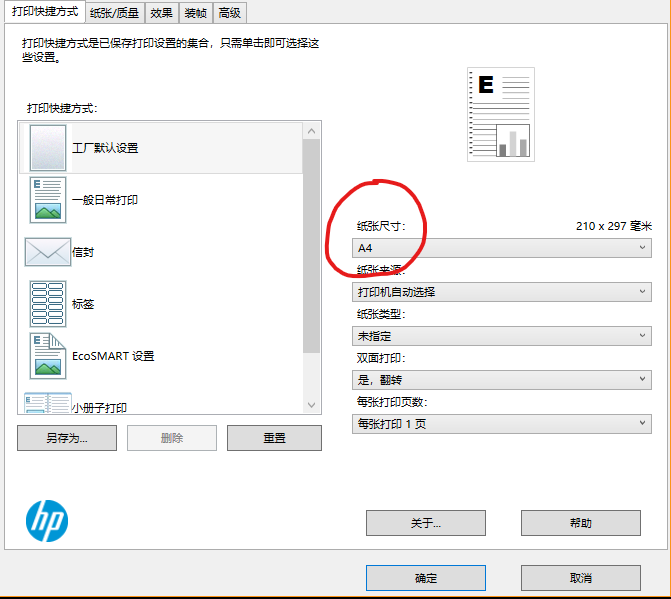Select the 工厂默认设置 shortcut icon

48,147
